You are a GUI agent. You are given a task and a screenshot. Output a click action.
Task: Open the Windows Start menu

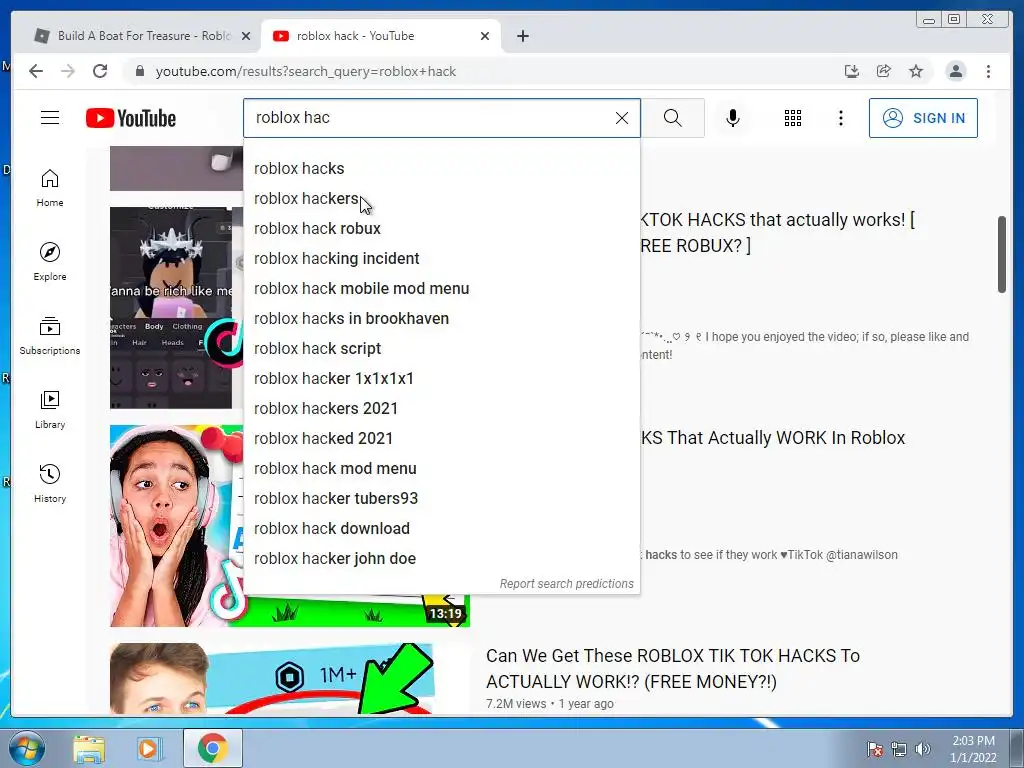(x=27, y=748)
